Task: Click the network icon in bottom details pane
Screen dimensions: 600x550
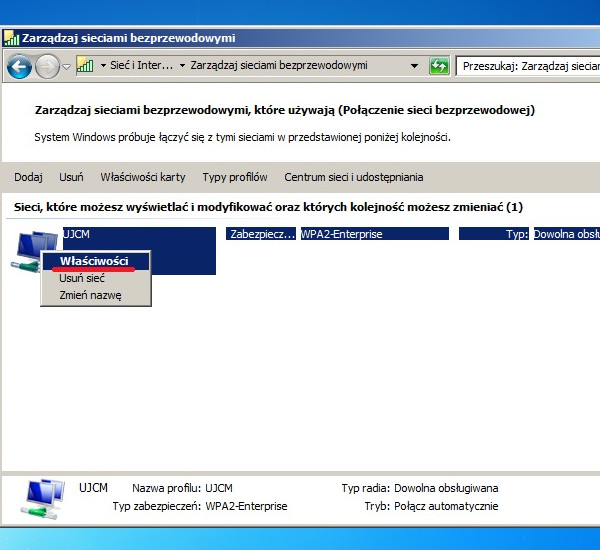Action: pyautogui.click(x=43, y=497)
